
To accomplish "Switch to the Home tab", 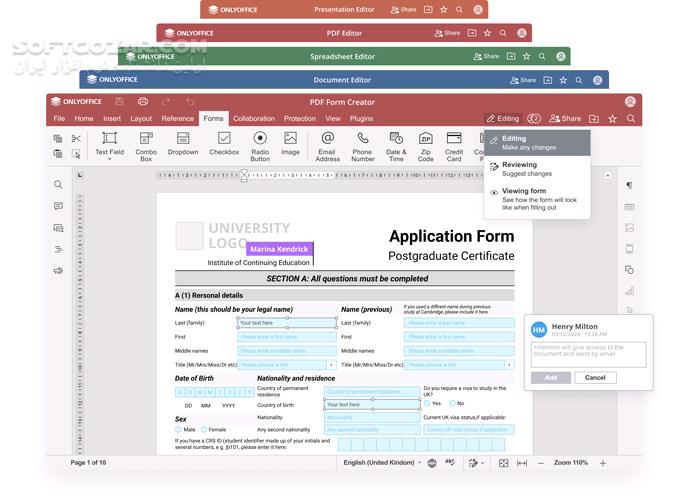I will 84,118.
